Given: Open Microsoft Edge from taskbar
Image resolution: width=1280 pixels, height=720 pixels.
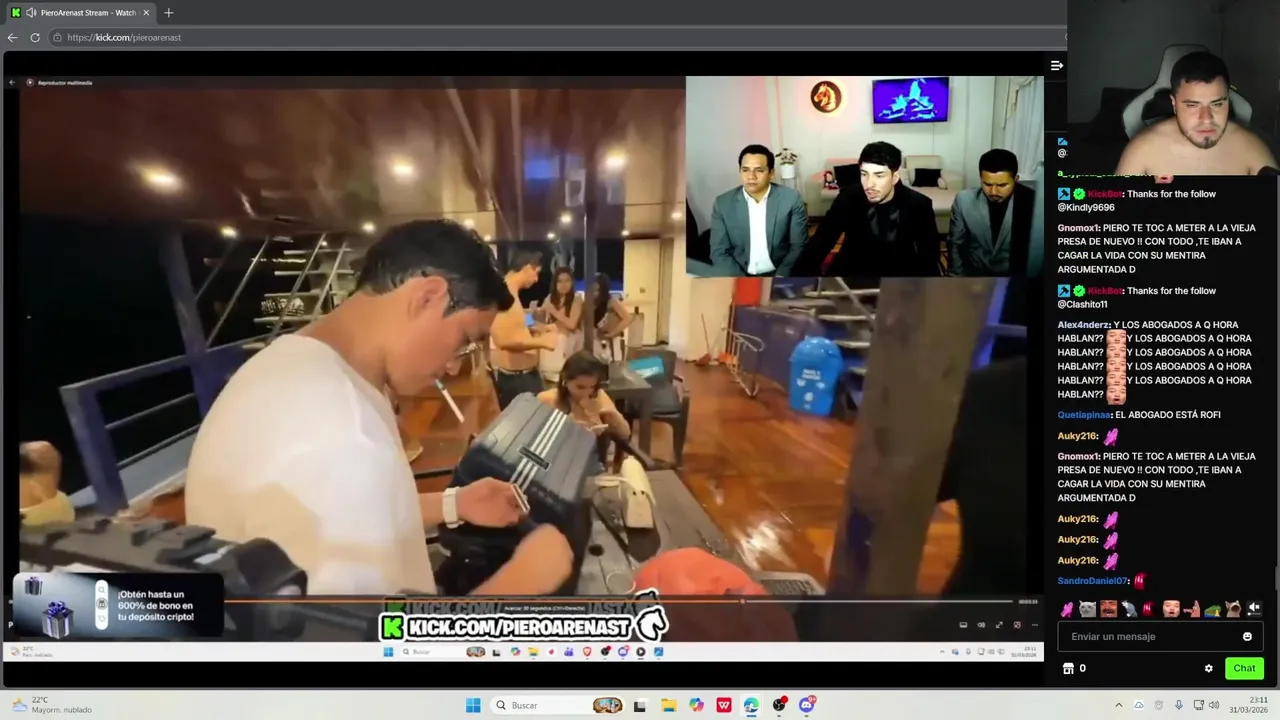Looking at the screenshot, I should click(x=751, y=705).
